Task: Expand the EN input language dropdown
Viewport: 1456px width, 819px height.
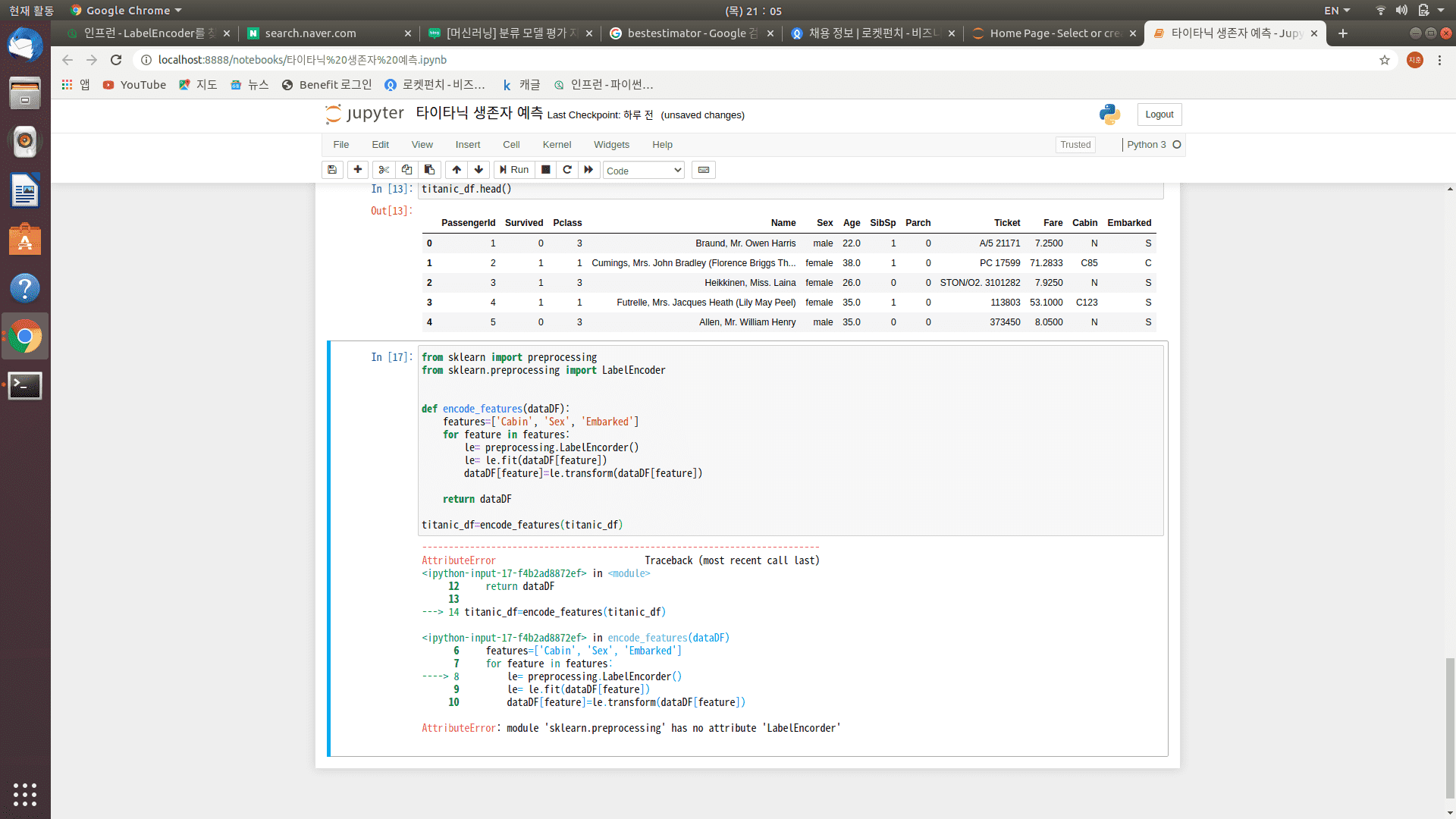Action: coord(1337,11)
